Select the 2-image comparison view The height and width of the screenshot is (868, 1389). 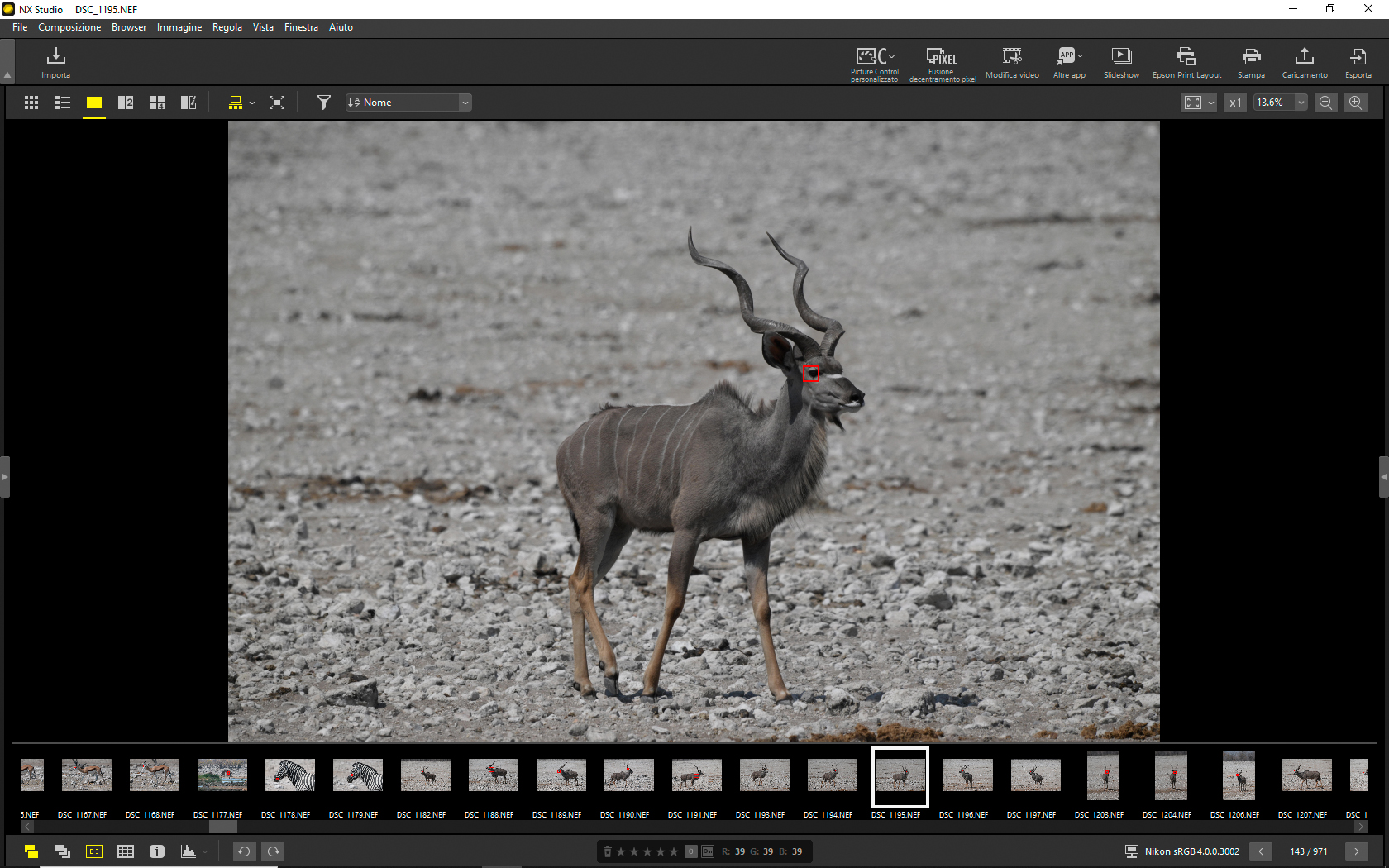tap(125, 103)
